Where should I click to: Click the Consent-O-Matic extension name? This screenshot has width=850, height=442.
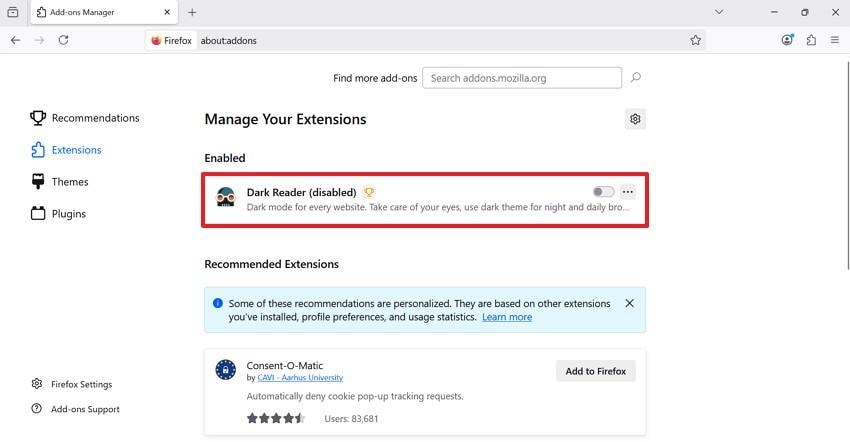(285, 366)
